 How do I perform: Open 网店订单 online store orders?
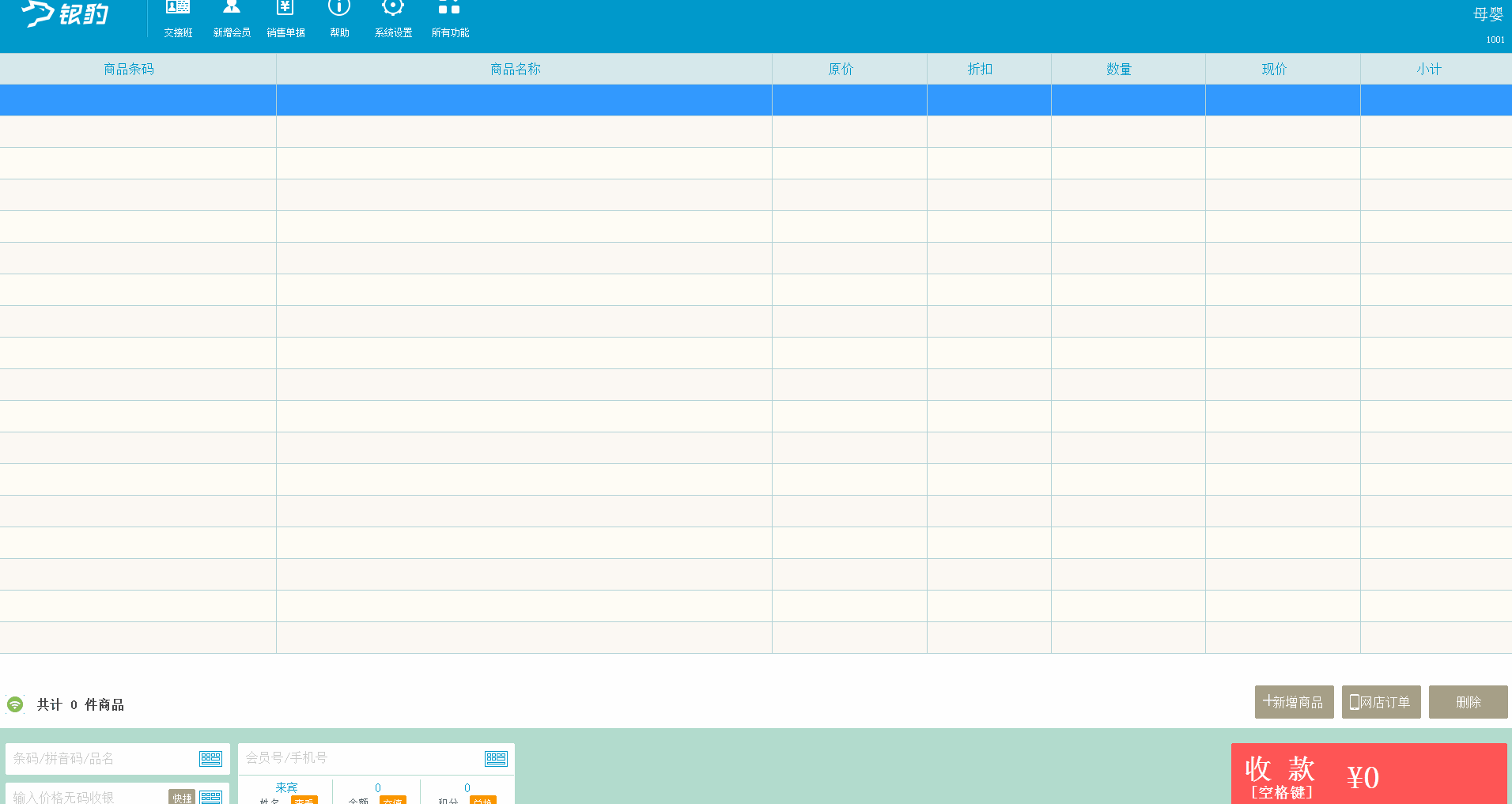tap(1381, 702)
